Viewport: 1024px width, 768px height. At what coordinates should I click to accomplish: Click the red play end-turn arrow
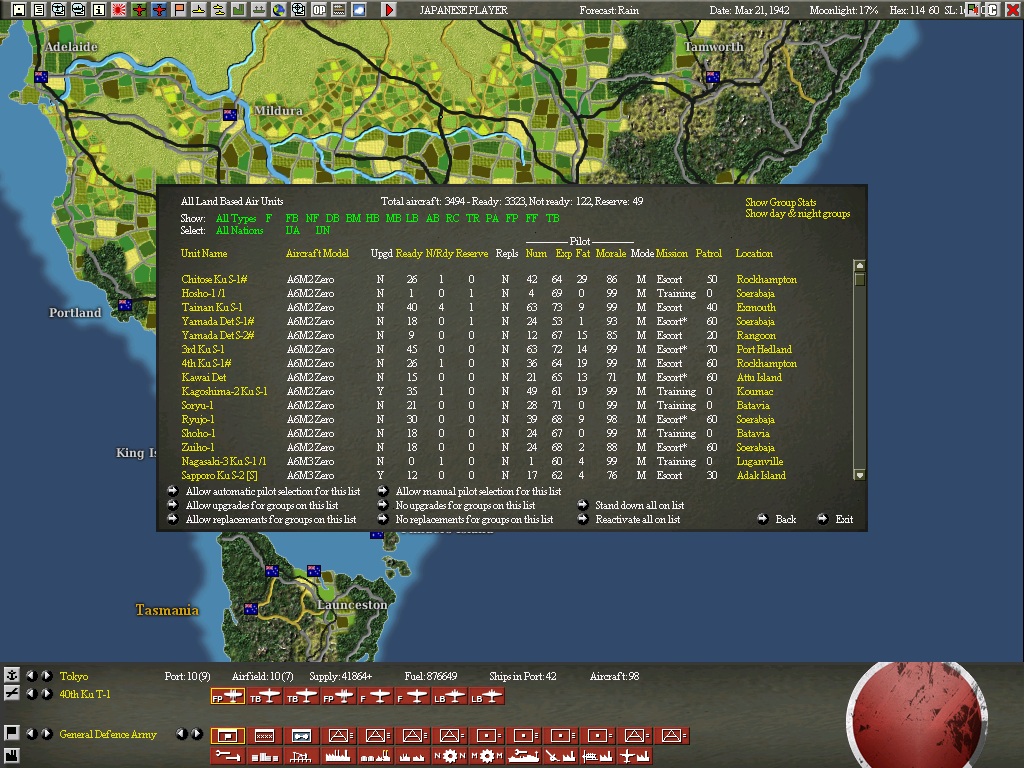pos(389,9)
